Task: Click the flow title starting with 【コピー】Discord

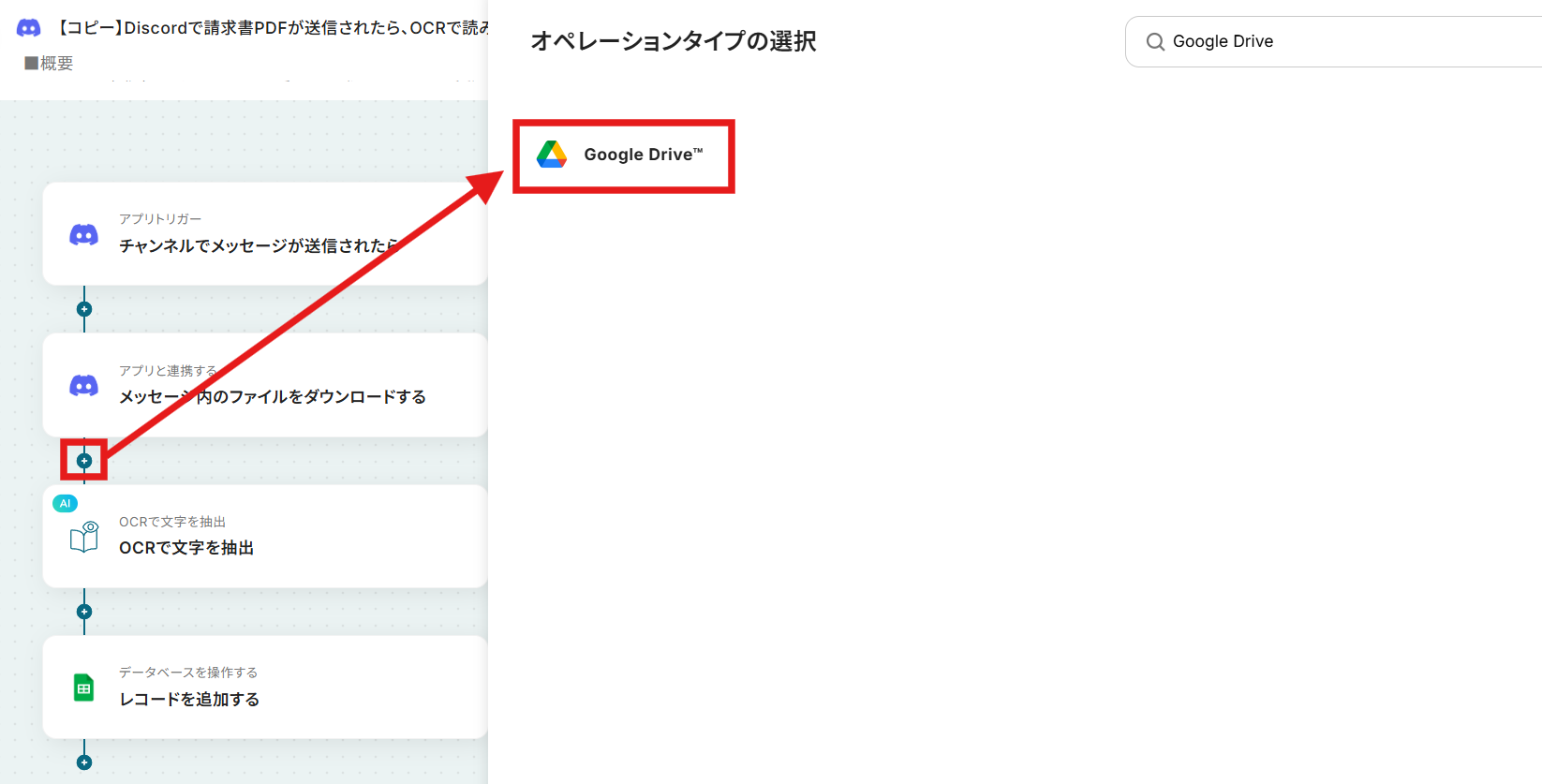Action: pyautogui.click(x=272, y=28)
